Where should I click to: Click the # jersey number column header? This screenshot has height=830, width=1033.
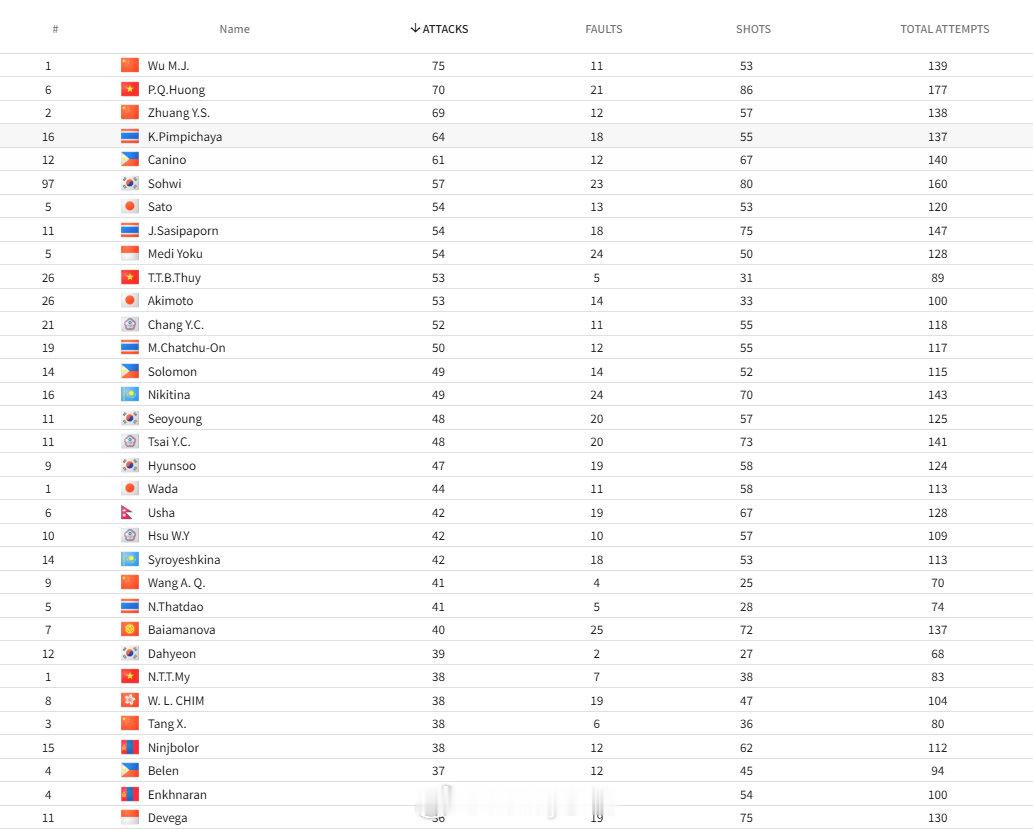tap(55, 29)
